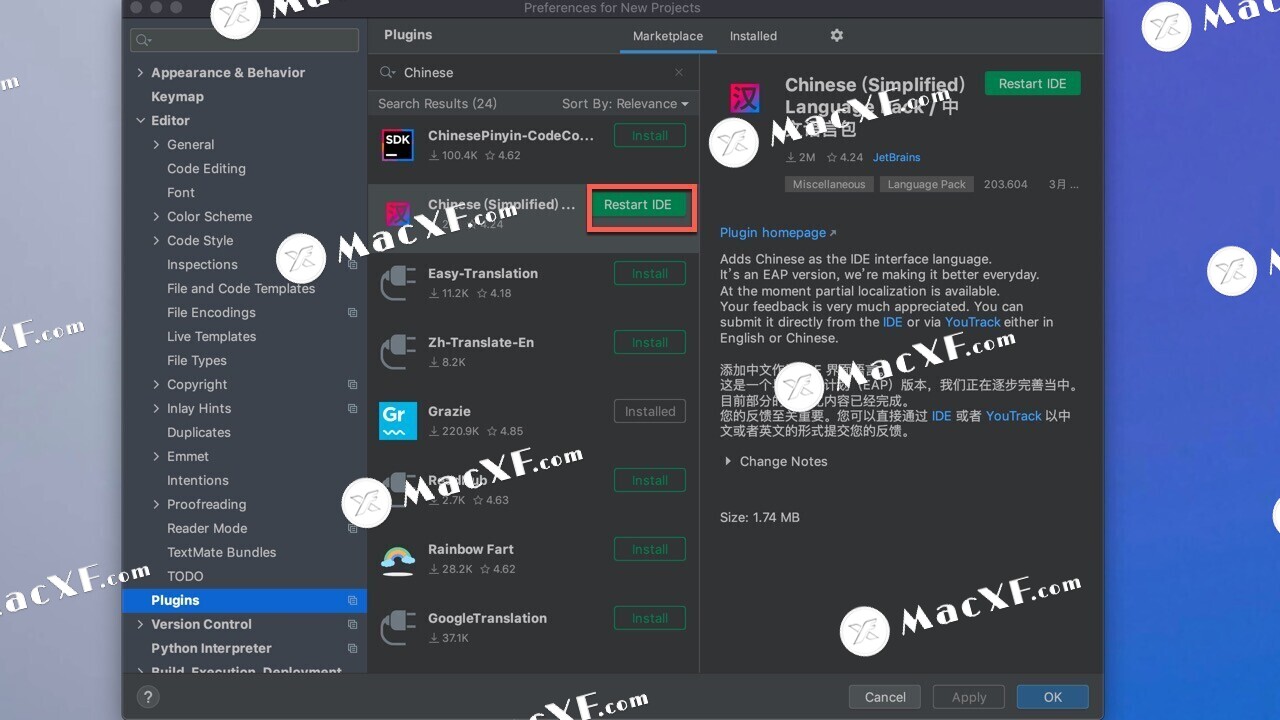The height and width of the screenshot is (720, 1280).
Task: Click the OK button
Action: click(1053, 697)
